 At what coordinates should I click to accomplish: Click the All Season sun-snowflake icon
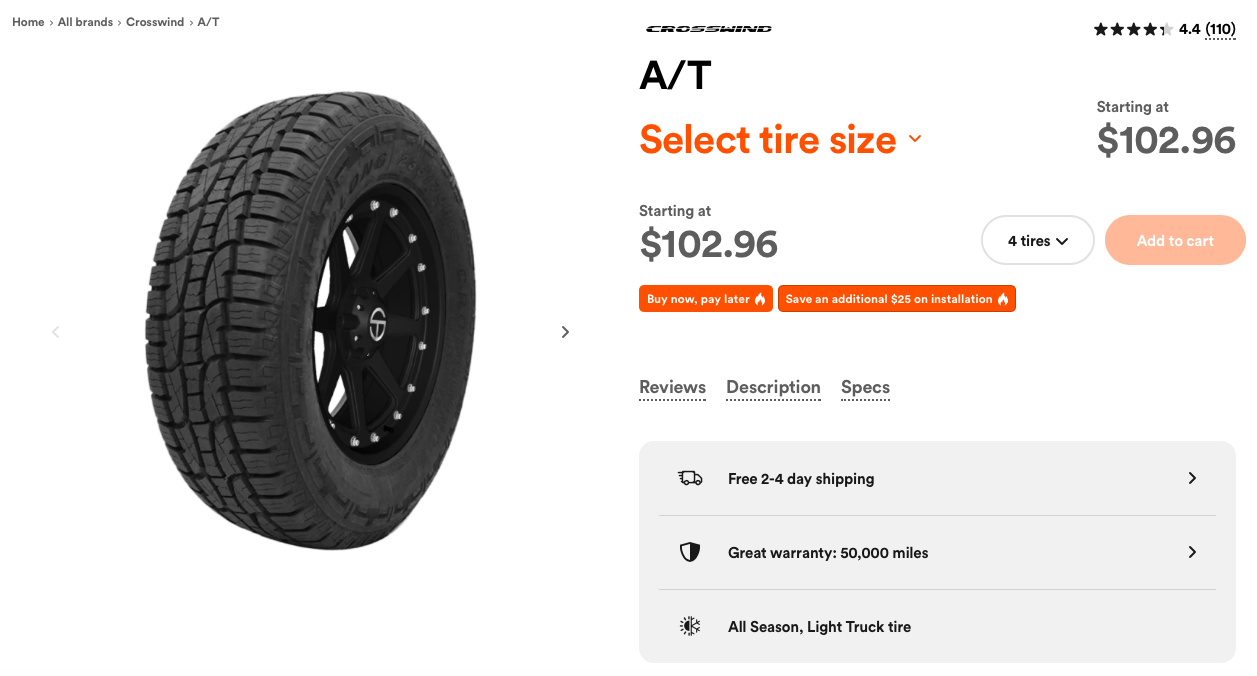tap(690, 626)
